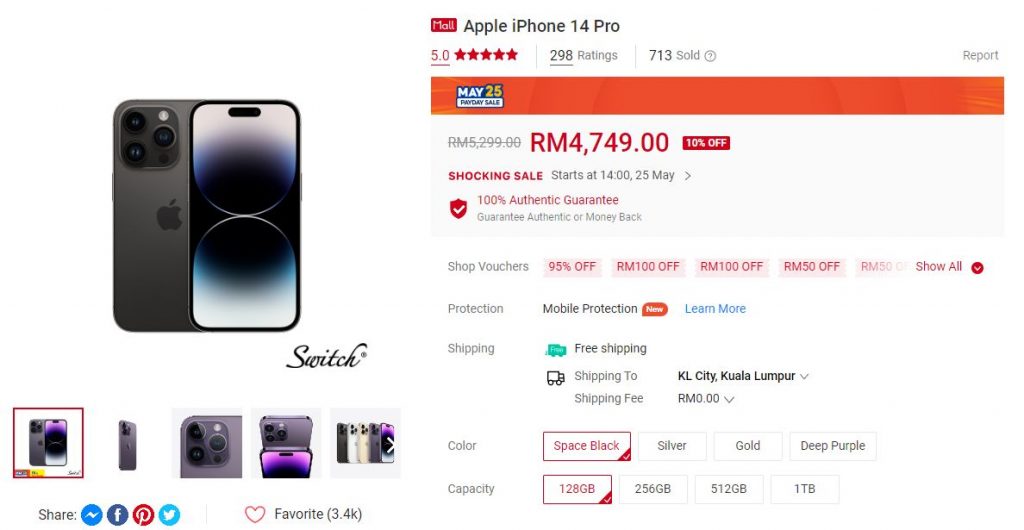Screen dimensions: 1024x530
Task: Click the help icon beside 713 Sold
Action: (711, 56)
